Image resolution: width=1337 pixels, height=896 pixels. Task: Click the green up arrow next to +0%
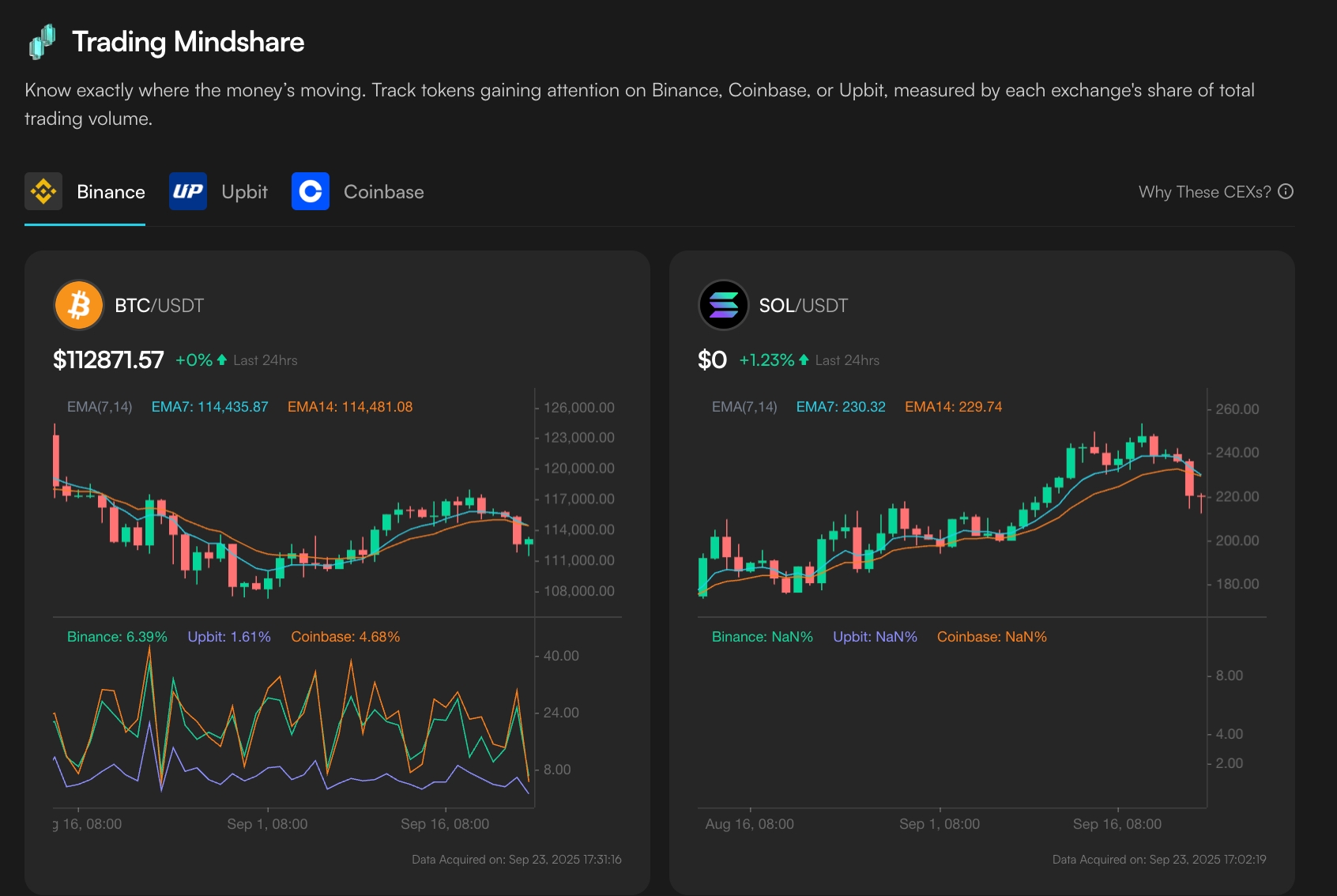pyautogui.click(x=222, y=360)
